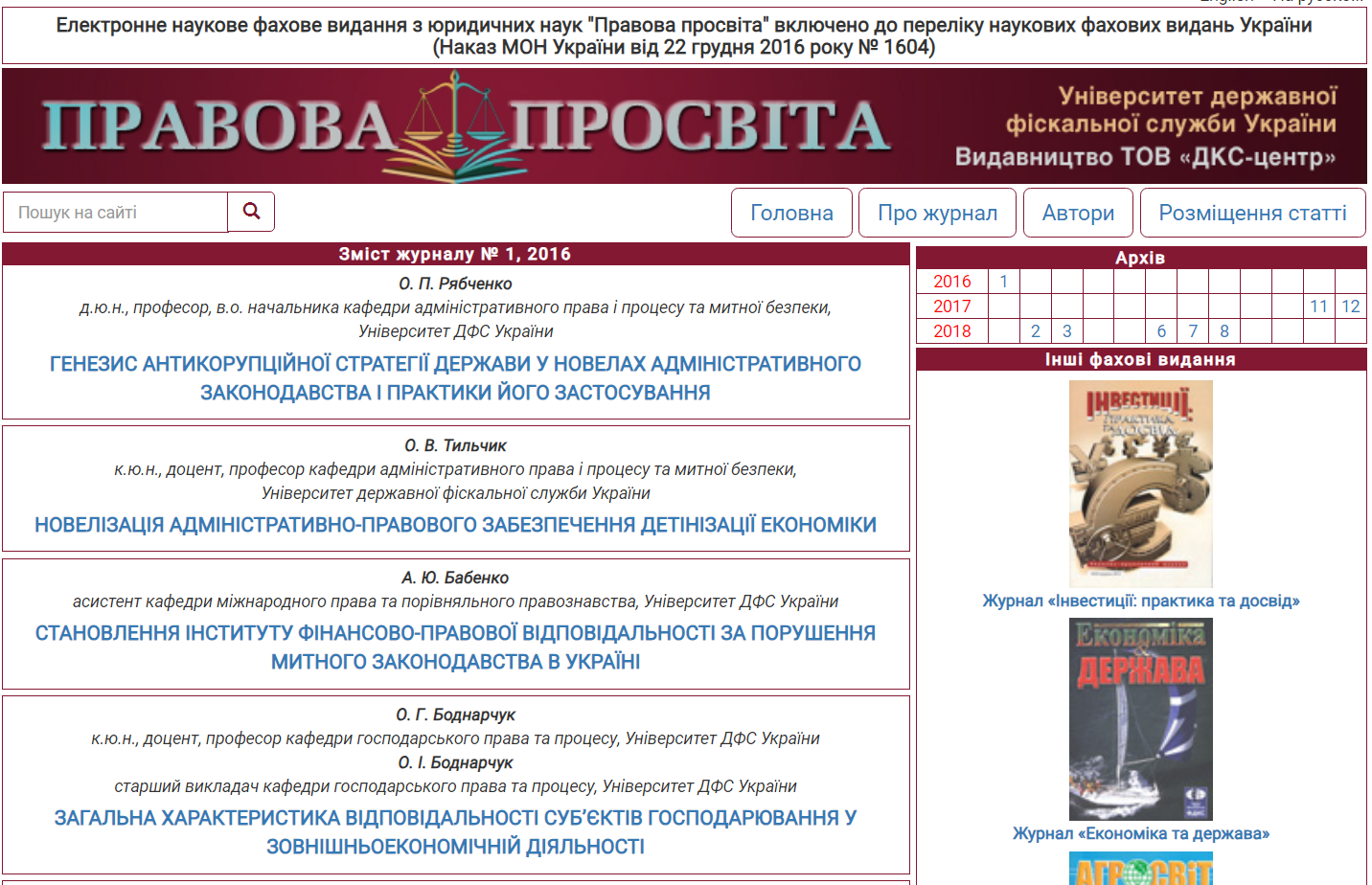Image resolution: width=1372 pixels, height=885 pixels.
Task: Open article СТАНОВЛЕННЯ ІНСТИТУТУ ФІНАНСОВО-ПРАВОВОЇ ВІДПОВІДАЛЬНОСТІ
Action: tap(455, 647)
